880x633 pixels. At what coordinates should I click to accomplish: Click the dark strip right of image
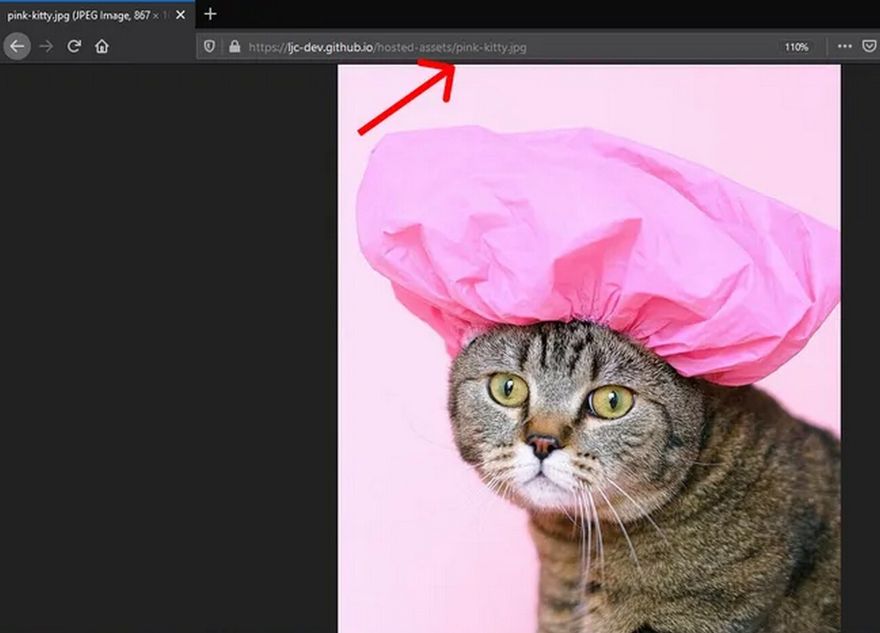point(860,350)
